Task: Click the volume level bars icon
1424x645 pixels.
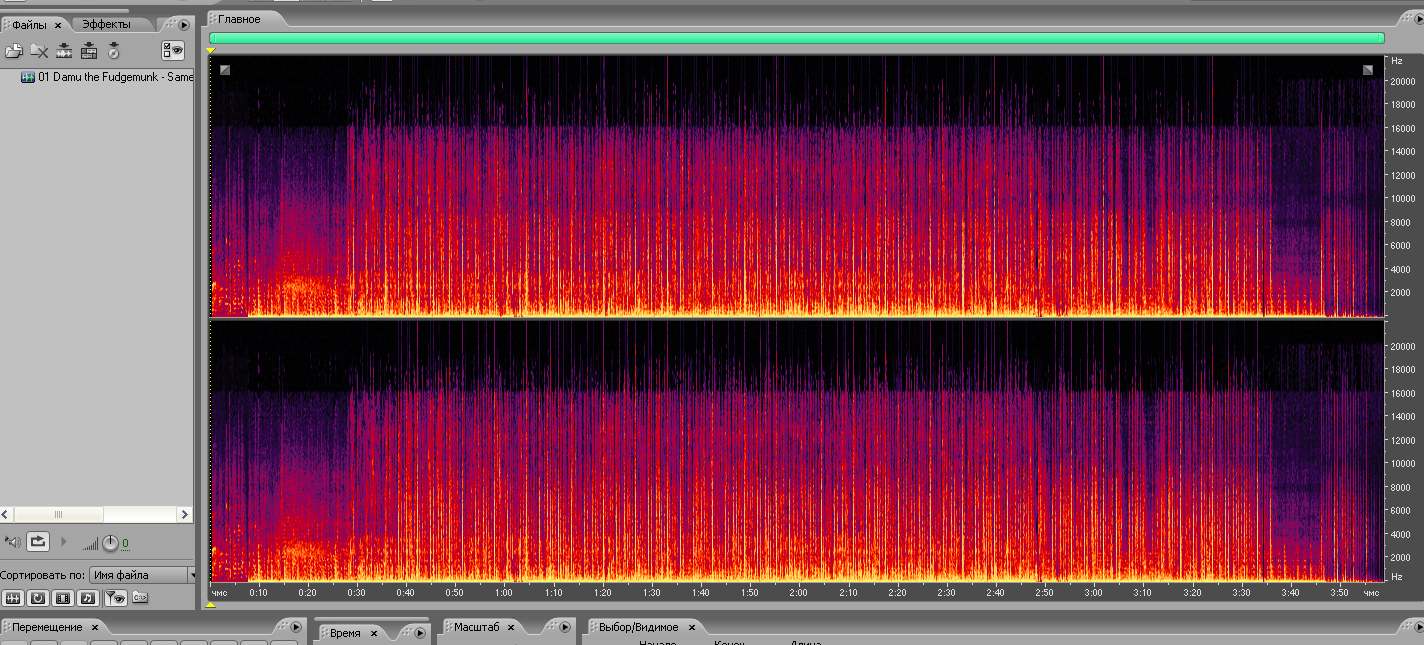Action: click(90, 544)
